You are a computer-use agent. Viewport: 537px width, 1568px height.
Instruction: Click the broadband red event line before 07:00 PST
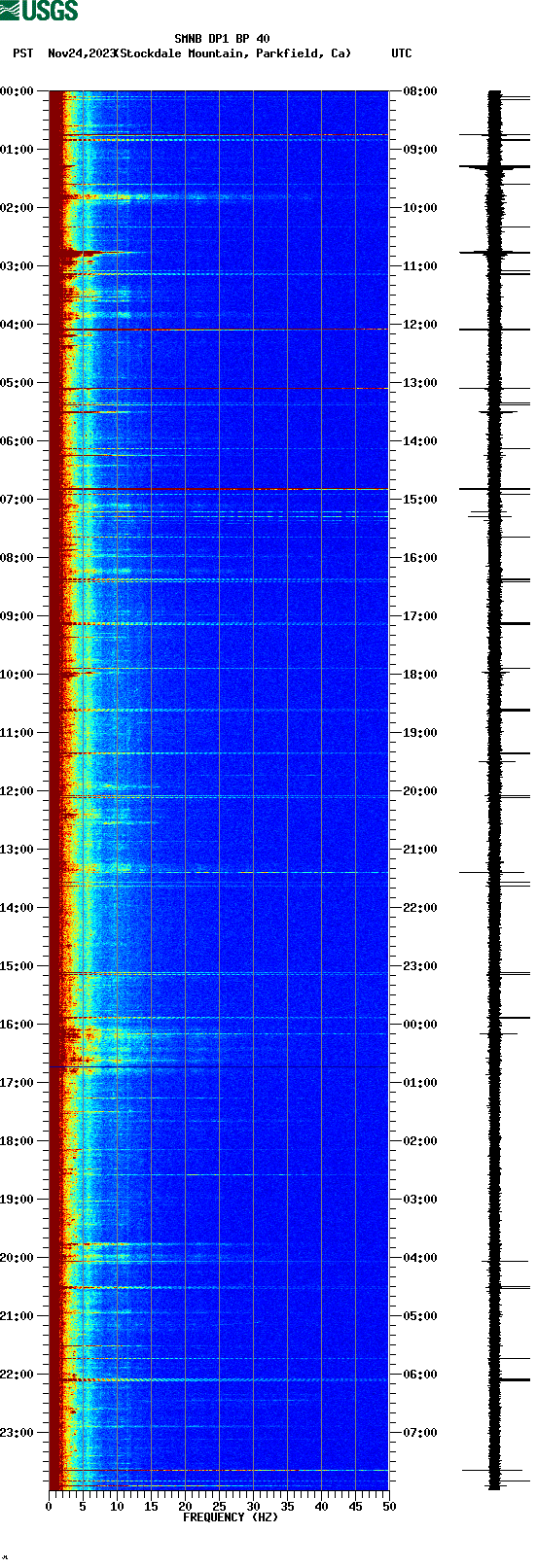click(219, 489)
